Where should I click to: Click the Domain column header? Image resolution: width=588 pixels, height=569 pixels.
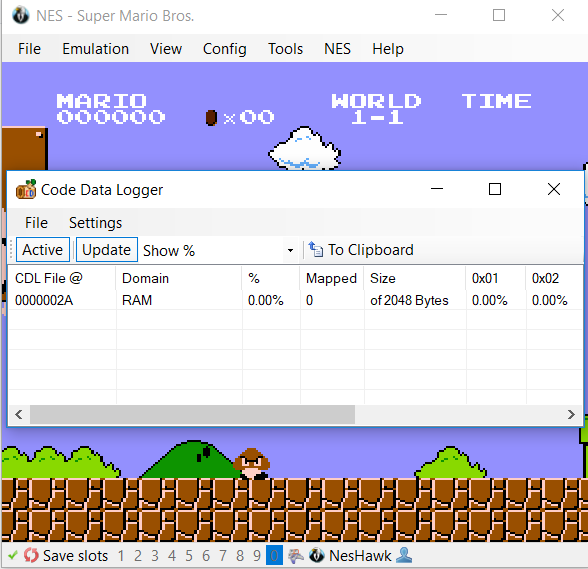point(179,278)
